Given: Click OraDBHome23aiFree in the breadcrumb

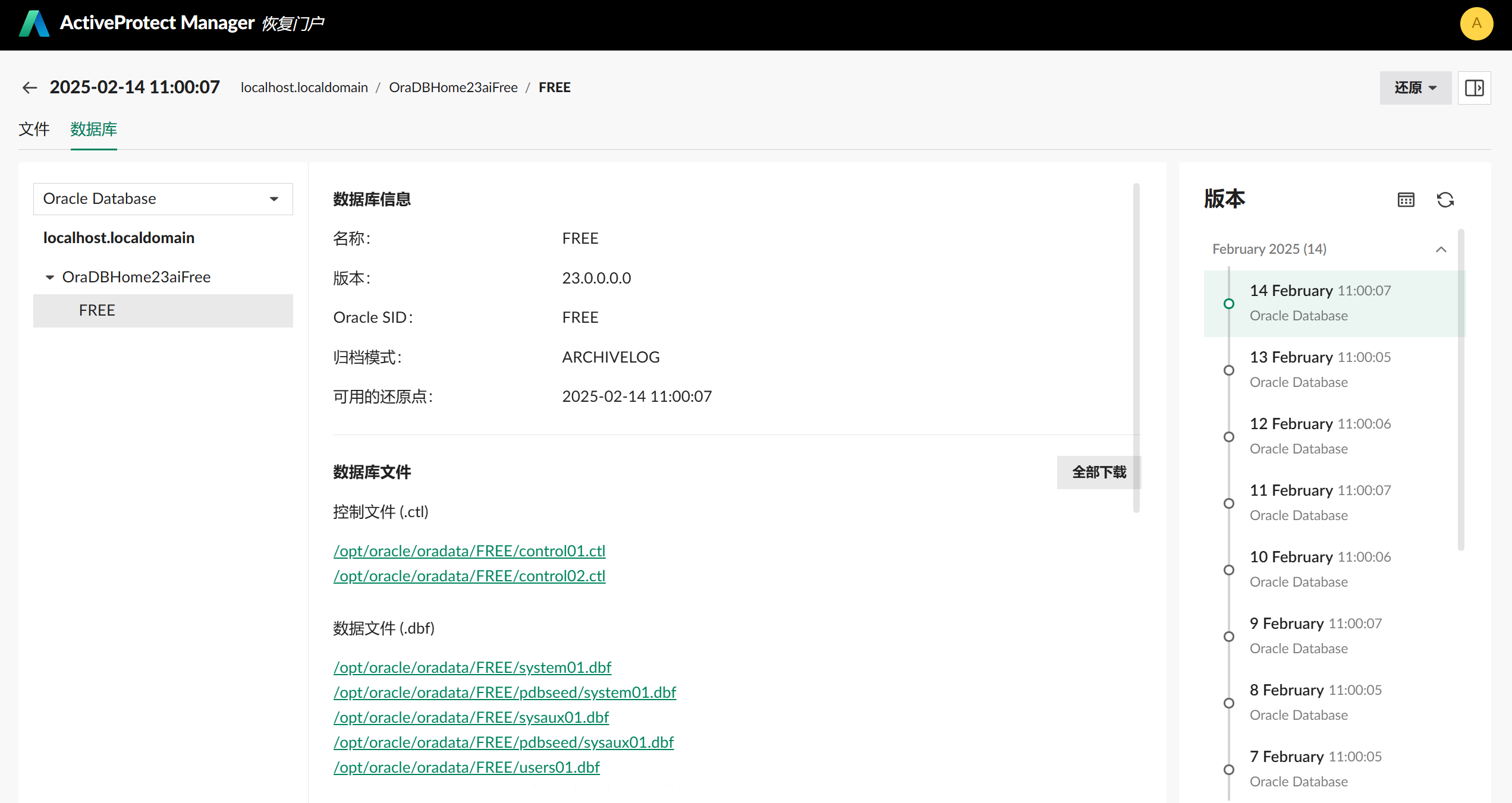Looking at the screenshot, I should [454, 88].
